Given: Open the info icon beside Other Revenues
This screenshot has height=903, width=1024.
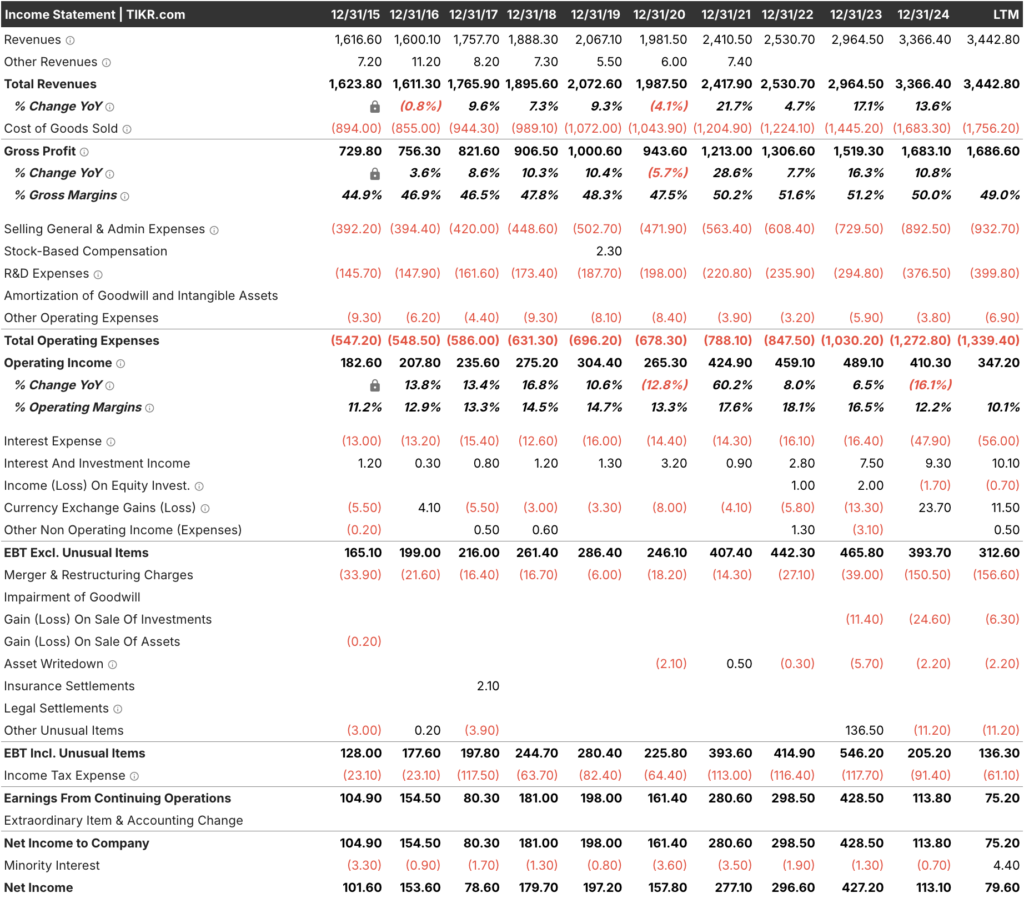Looking at the screenshot, I should pyautogui.click(x=106, y=62).
